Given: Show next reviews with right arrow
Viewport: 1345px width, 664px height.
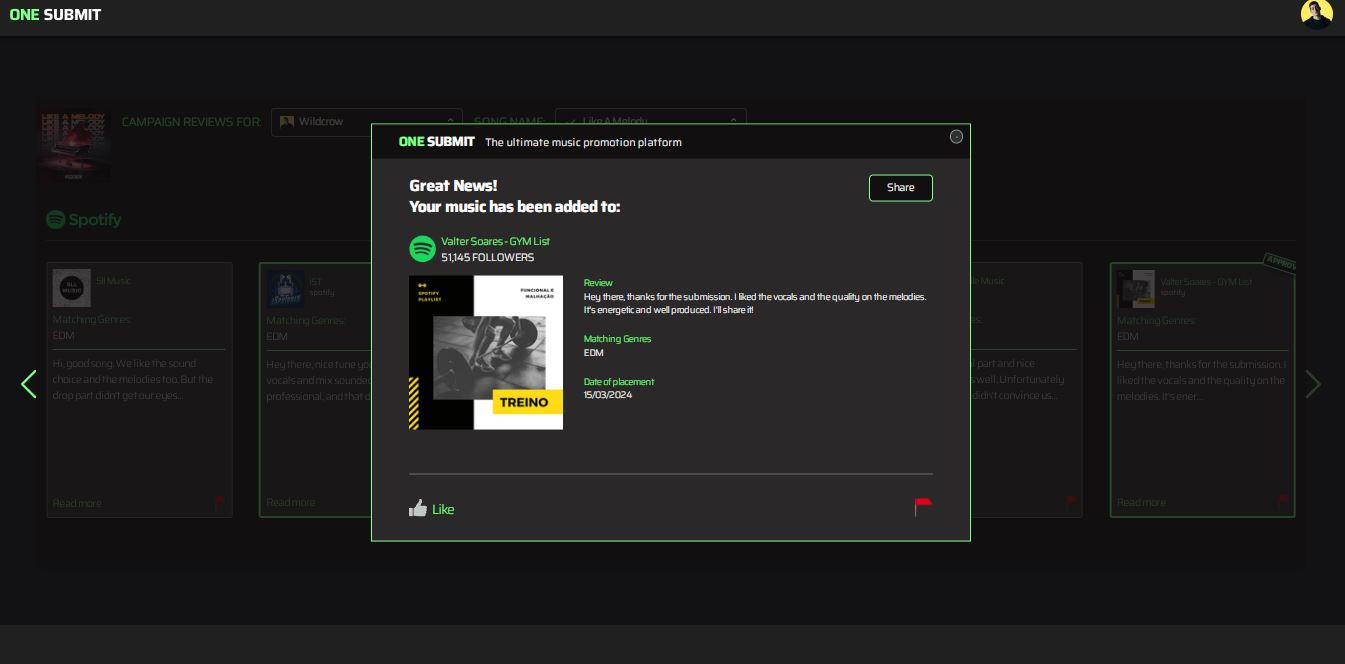Looking at the screenshot, I should [1313, 384].
